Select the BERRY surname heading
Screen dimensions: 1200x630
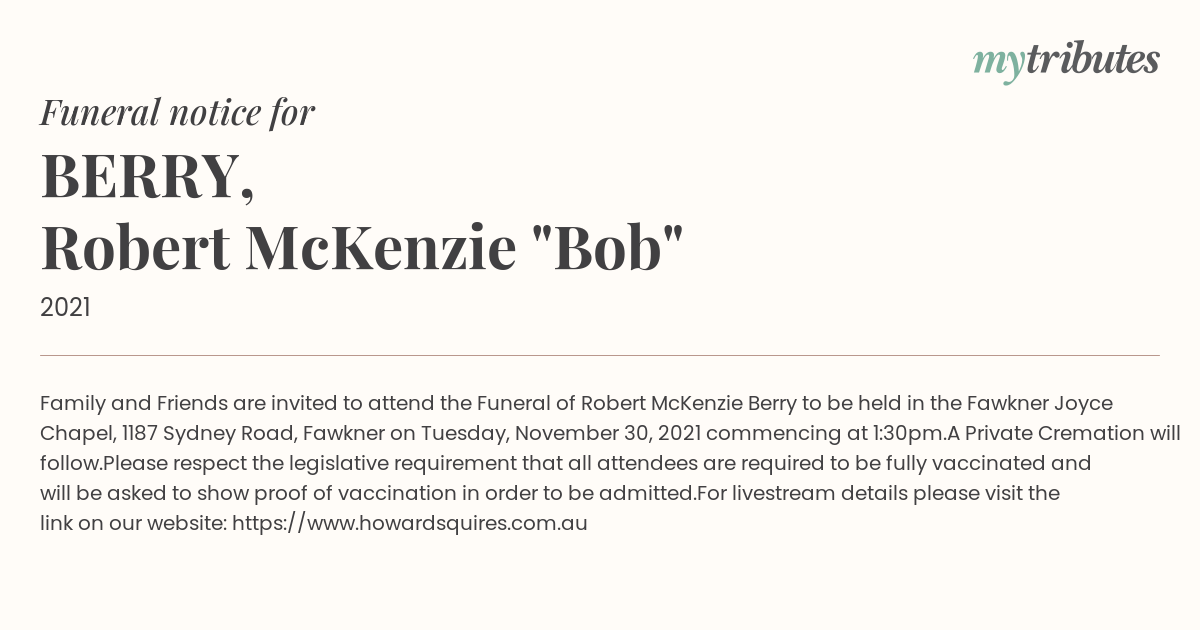click(x=148, y=176)
